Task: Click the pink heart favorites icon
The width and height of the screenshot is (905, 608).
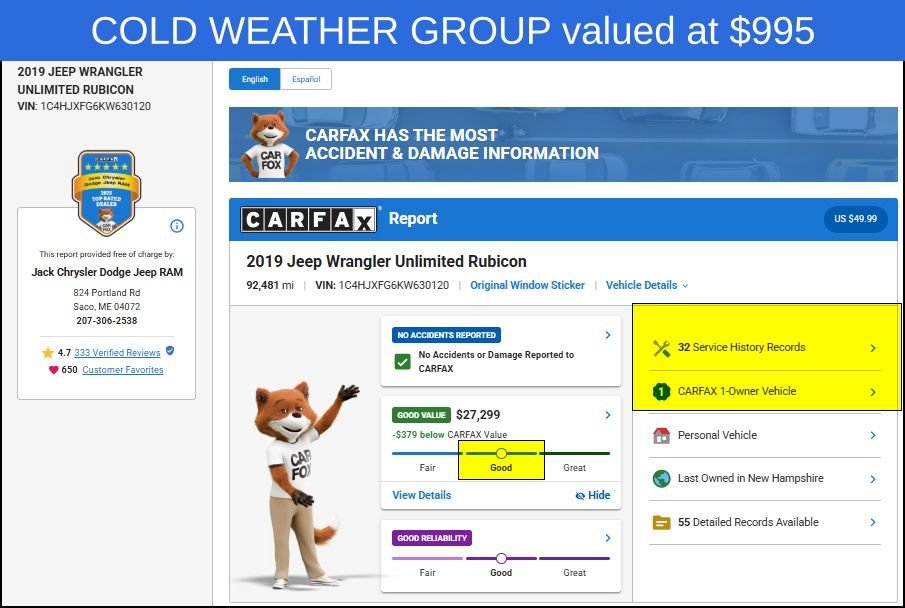Action: [53, 370]
